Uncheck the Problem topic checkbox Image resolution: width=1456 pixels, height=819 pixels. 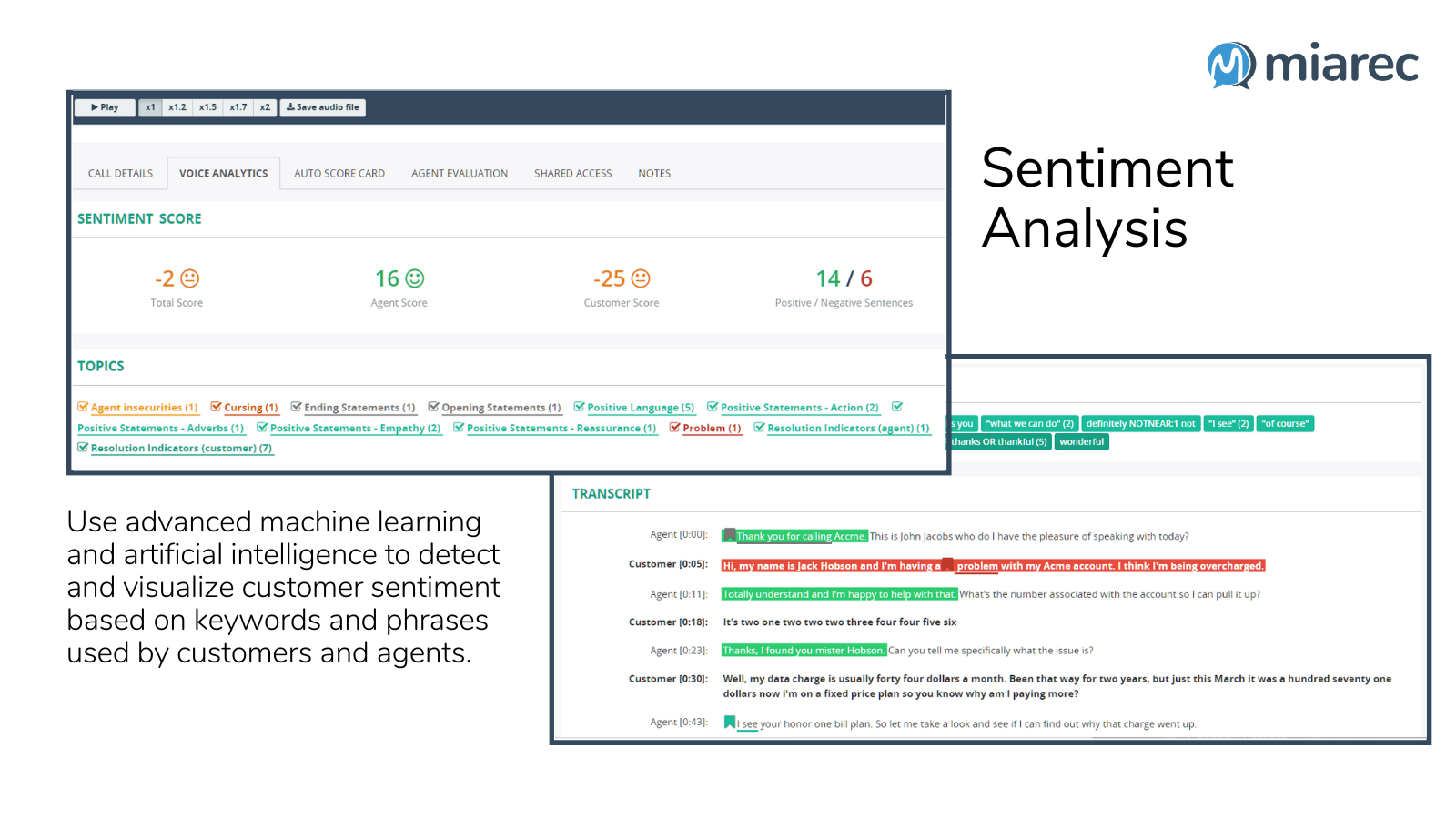pos(674,428)
